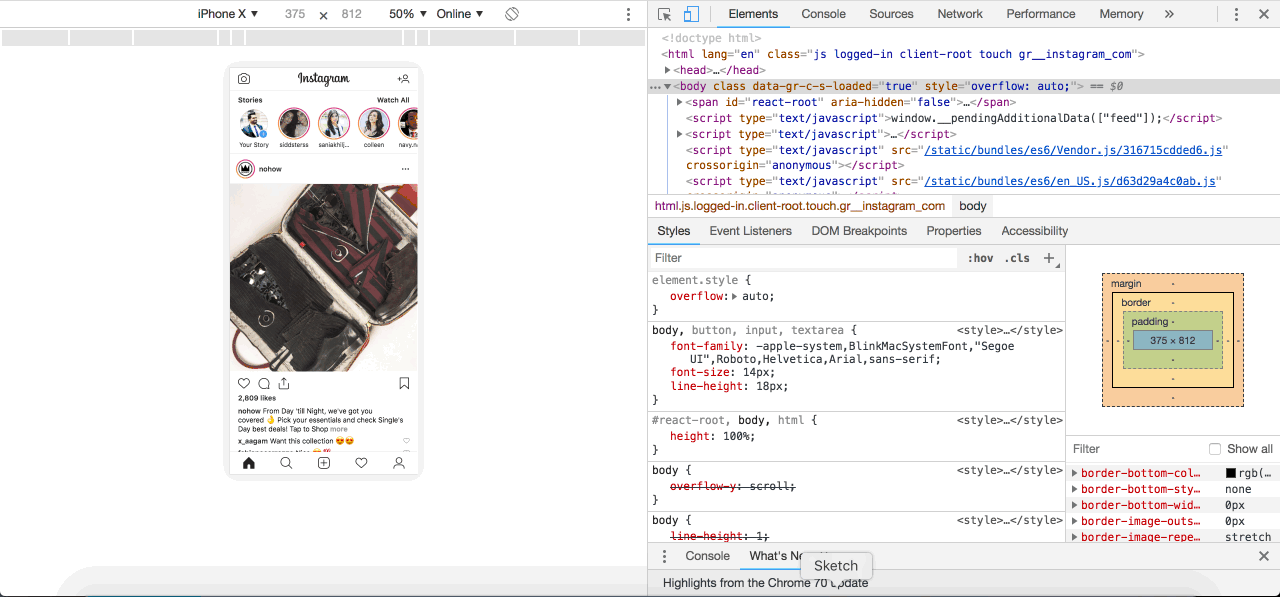Screen dimensions: 1280x597
Task: Click the border-bottom-color black swatch
Action: 1231,473
